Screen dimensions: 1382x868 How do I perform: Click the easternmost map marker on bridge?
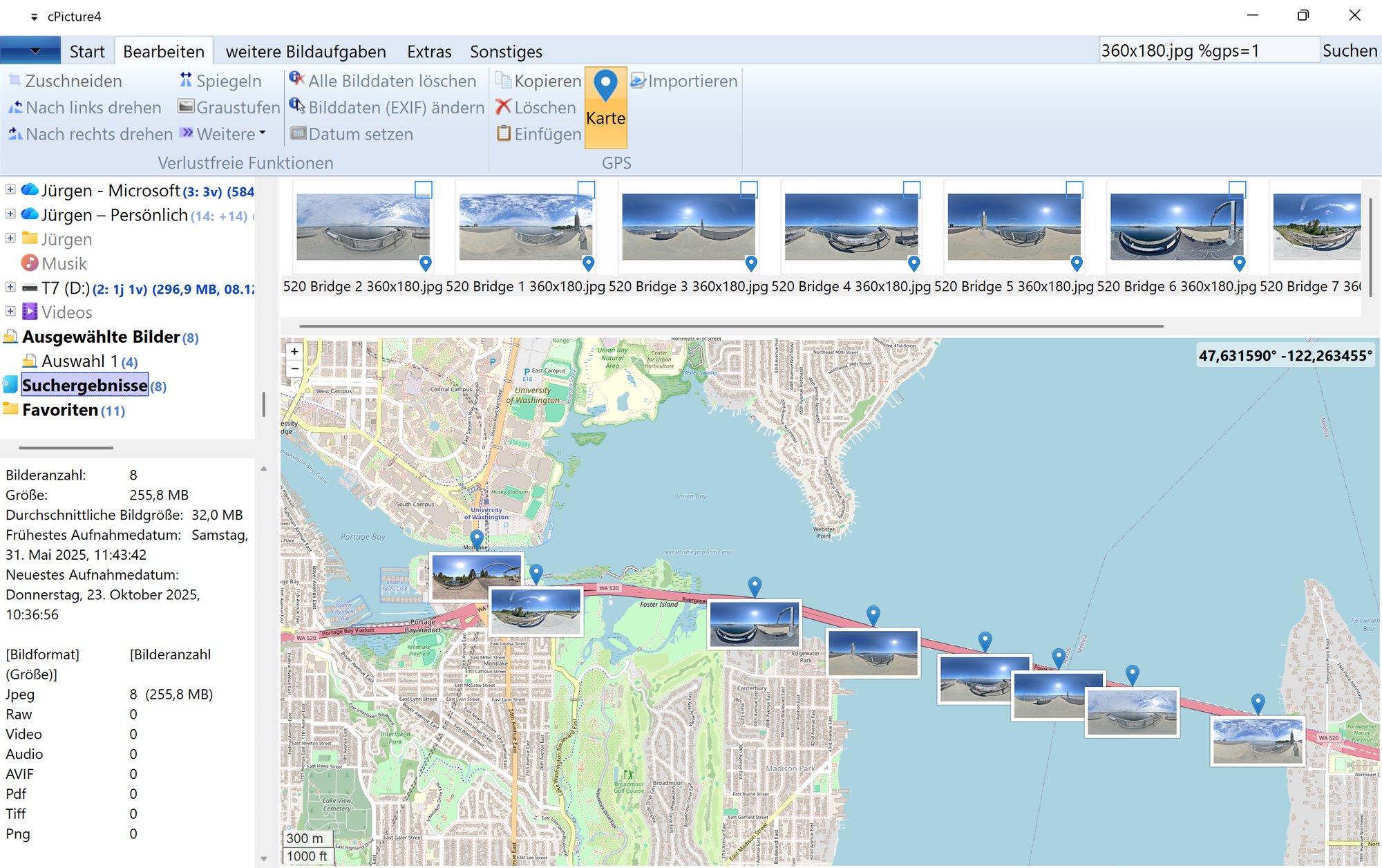[x=1258, y=703]
